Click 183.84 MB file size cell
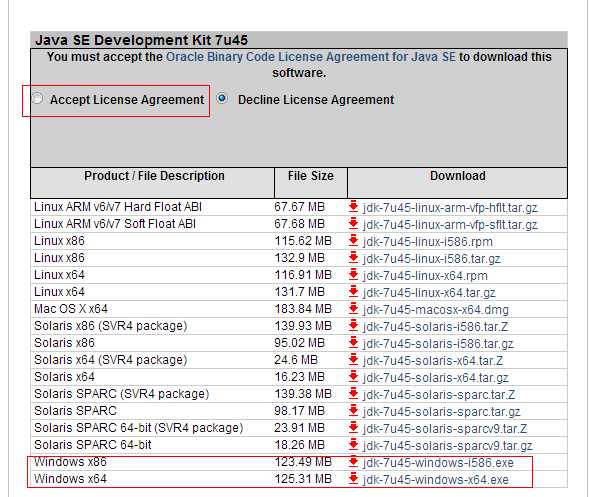 pyautogui.click(x=303, y=309)
